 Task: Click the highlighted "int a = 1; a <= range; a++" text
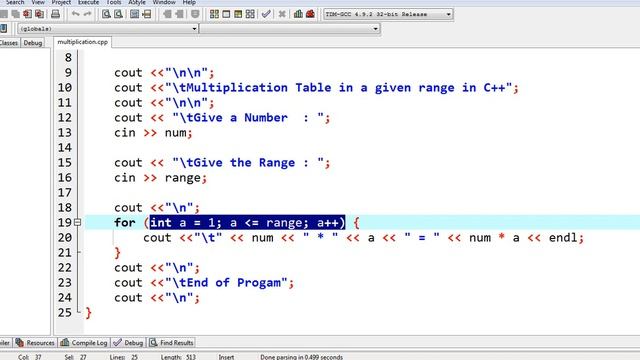pos(247,222)
